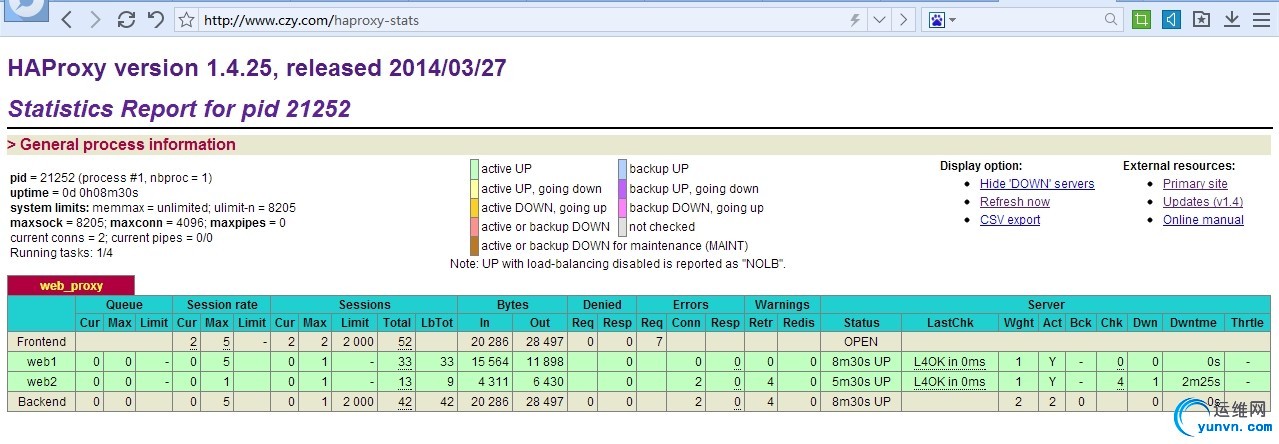Click the Hide 'DOWN' servers link

click(x=1037, y=184)
